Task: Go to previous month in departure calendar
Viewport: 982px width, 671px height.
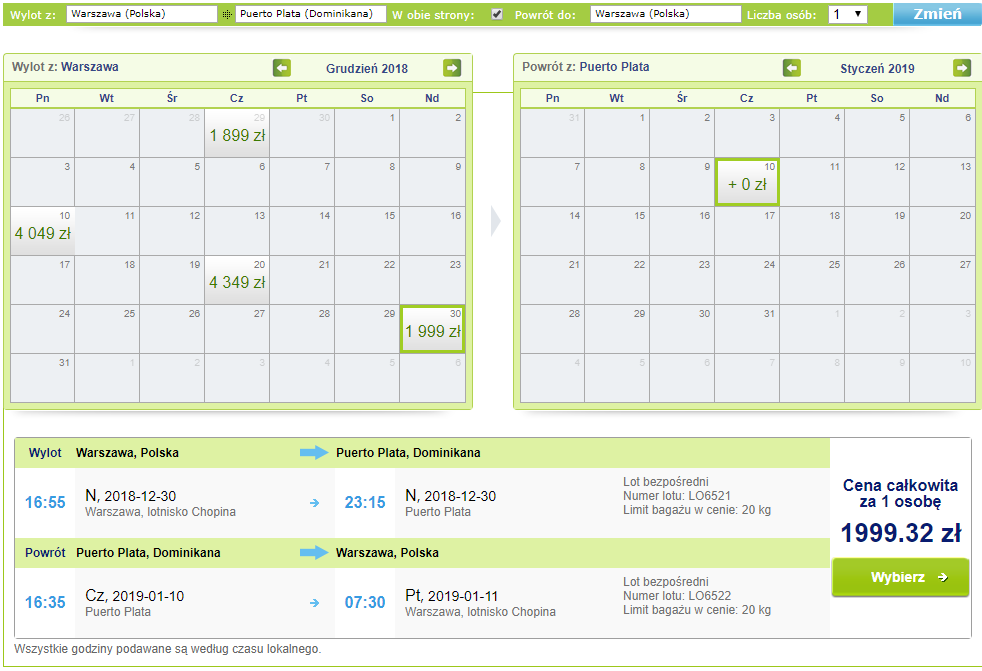Action: (282, 68)
